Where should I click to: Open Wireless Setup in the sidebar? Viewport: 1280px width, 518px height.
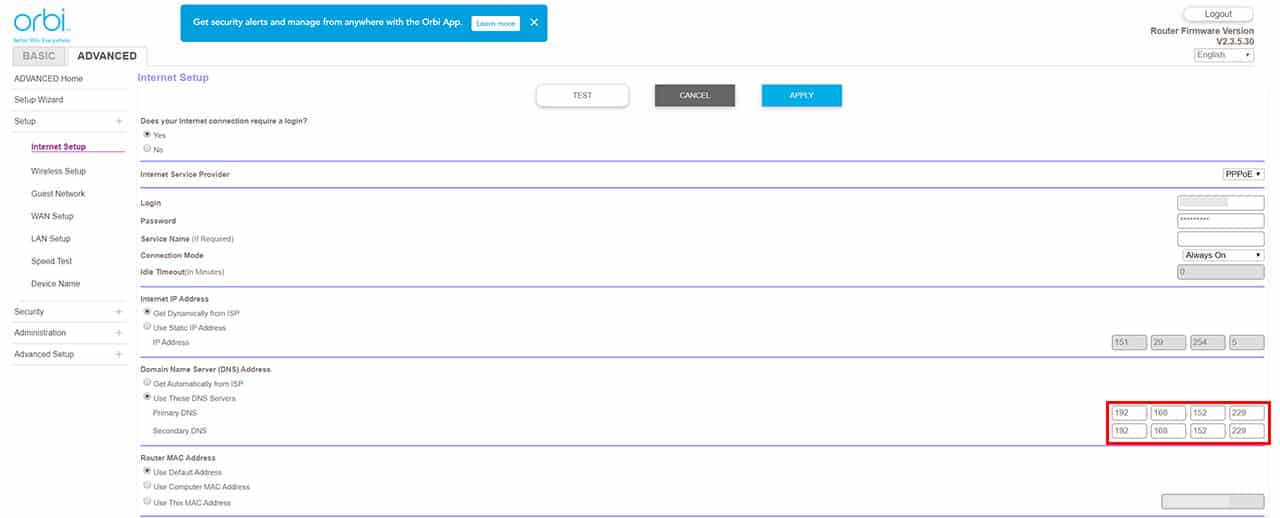click(x=58, y=171)
